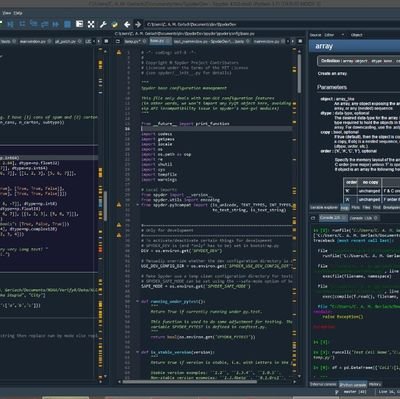Open the middle editor options menu icon
Image resolution: width=400 pixels, height=399 pixels.
300,41
